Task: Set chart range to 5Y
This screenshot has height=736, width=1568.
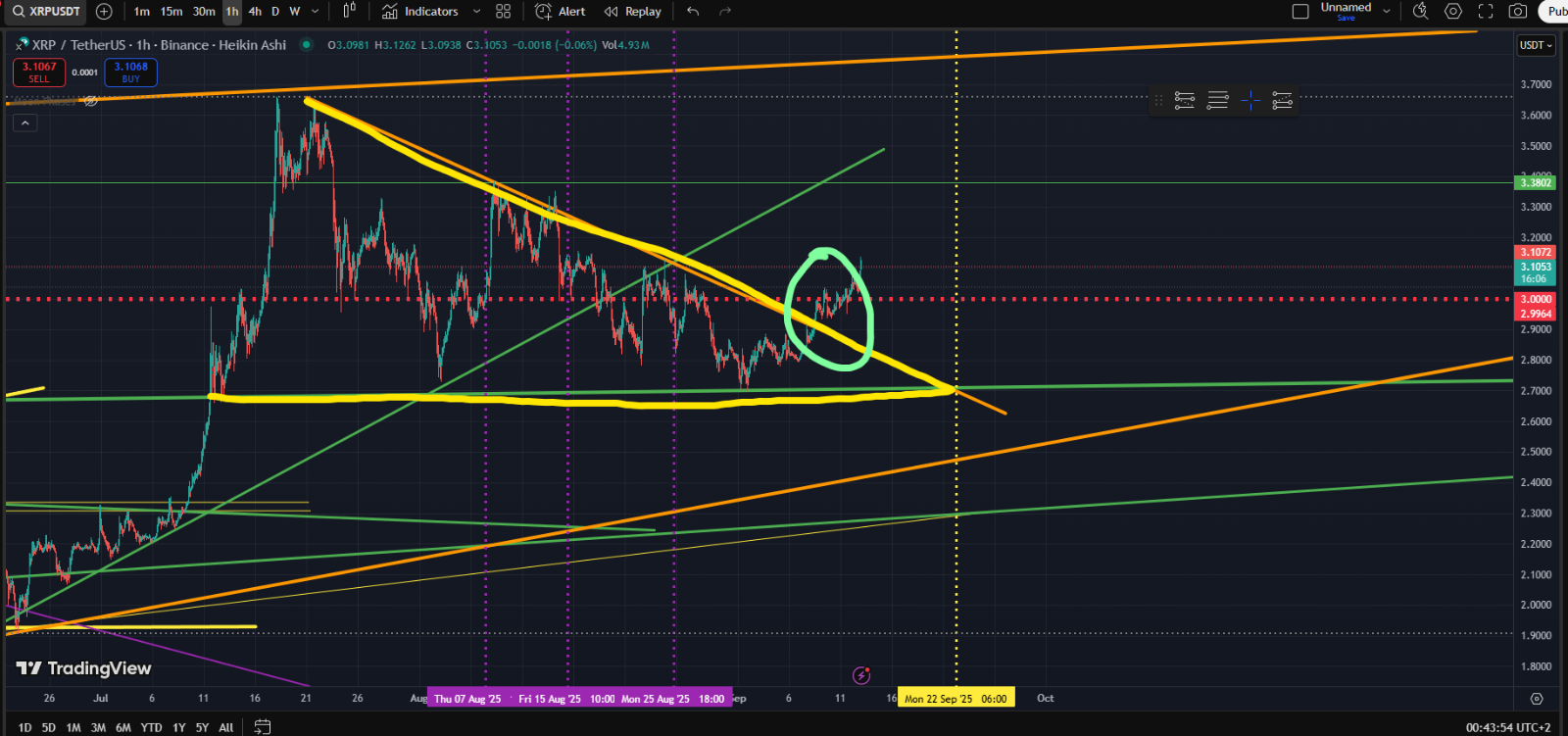Action: (202, 727)
